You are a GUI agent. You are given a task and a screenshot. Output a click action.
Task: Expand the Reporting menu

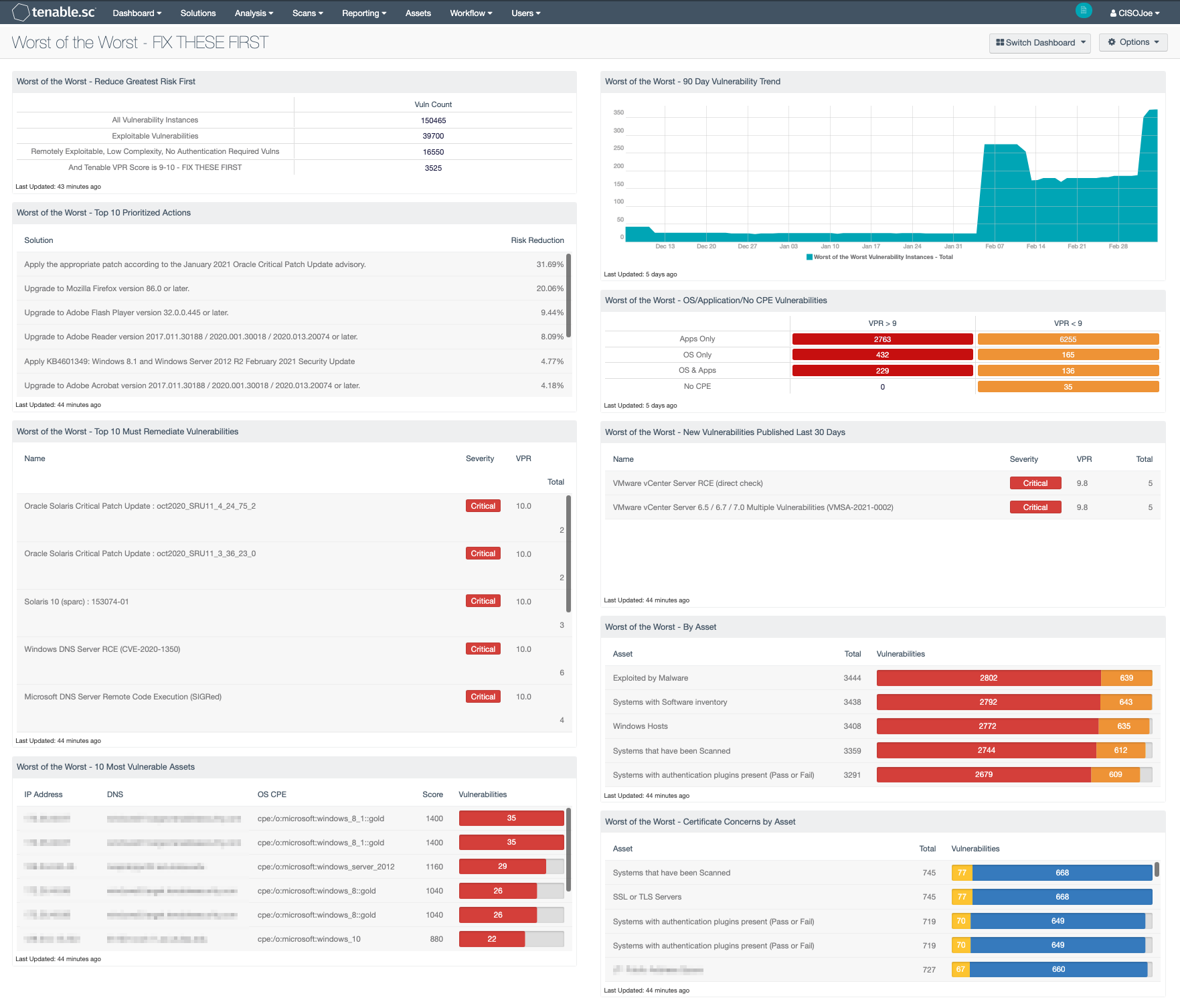pos(364,13)
